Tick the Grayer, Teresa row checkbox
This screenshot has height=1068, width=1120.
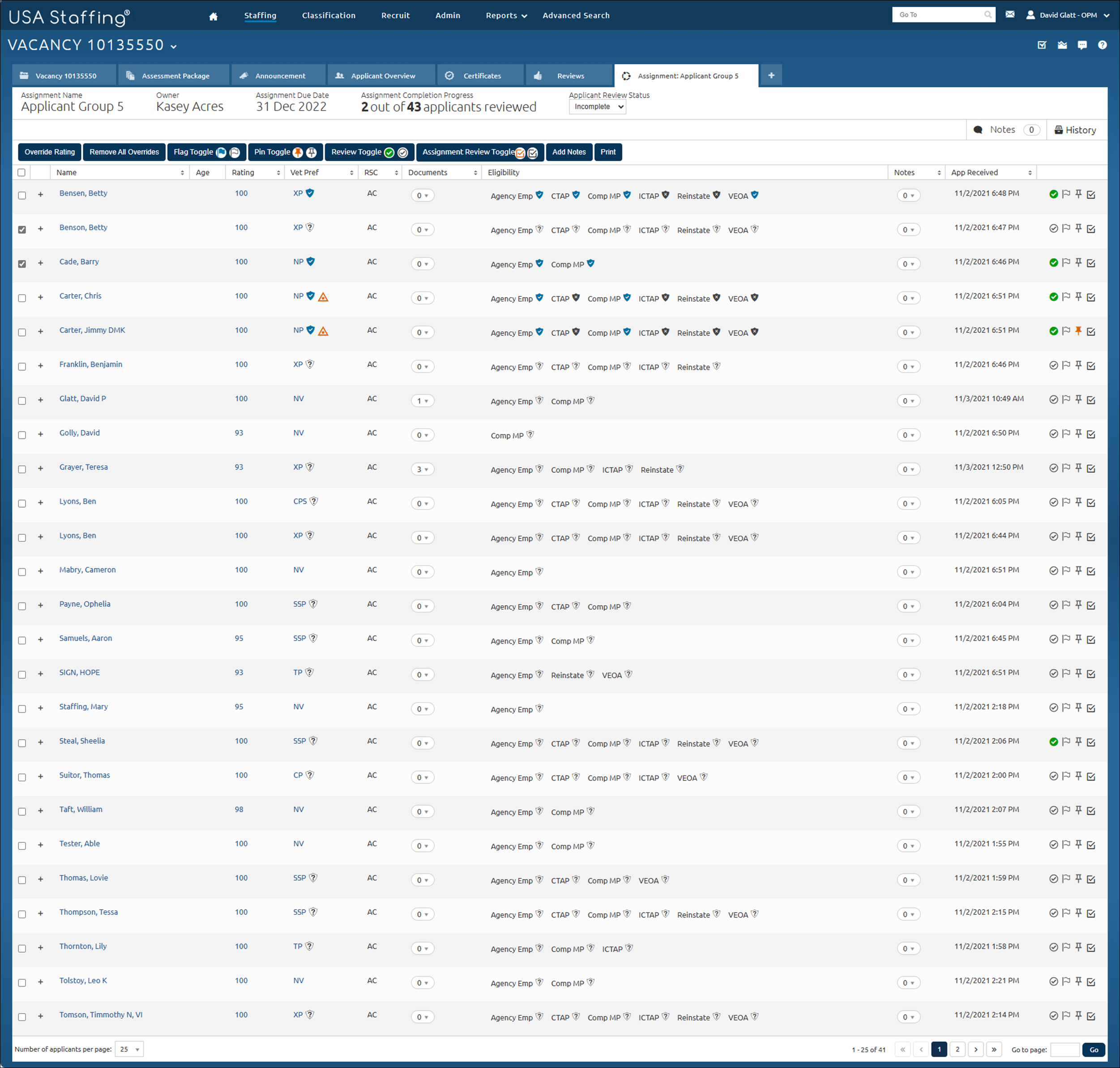22,469
